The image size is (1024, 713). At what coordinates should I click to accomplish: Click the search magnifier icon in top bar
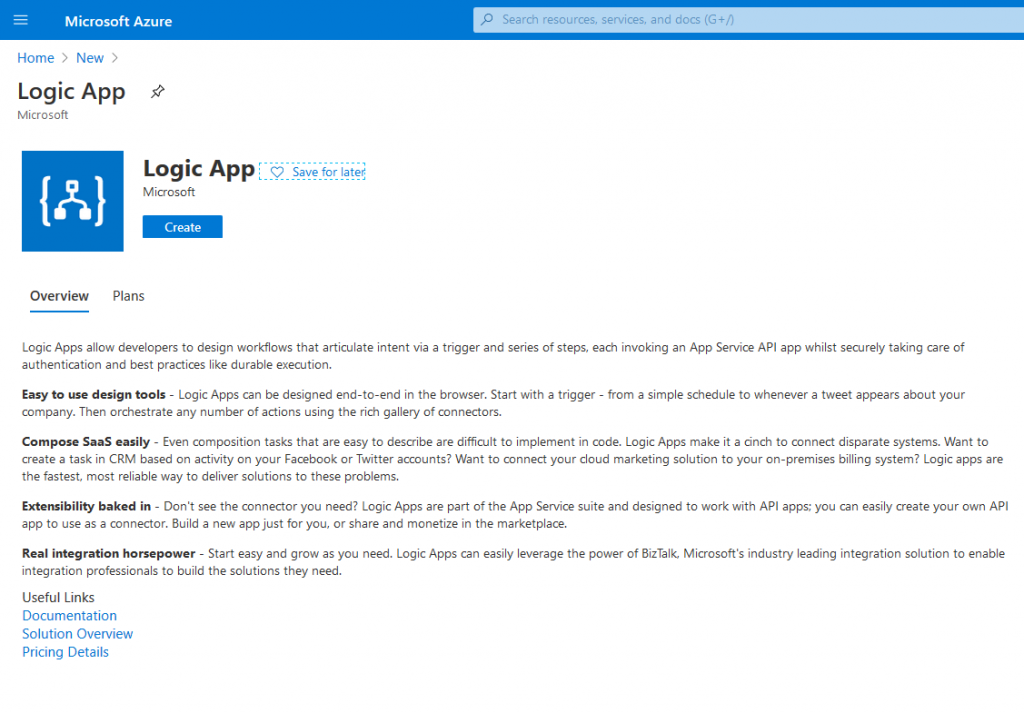(486, 20)
